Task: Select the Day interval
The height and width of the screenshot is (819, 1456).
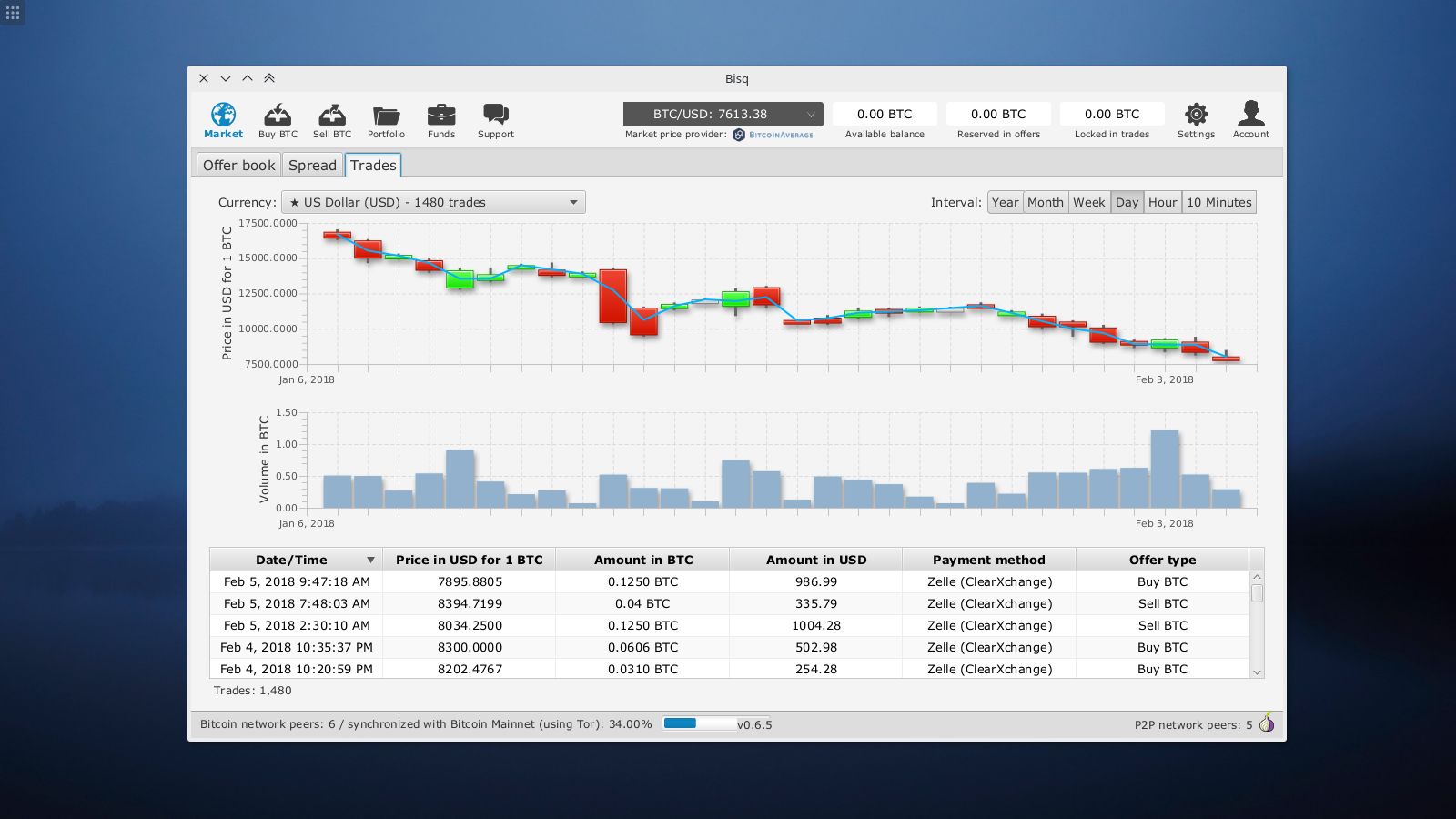Action: (1127, 202)
